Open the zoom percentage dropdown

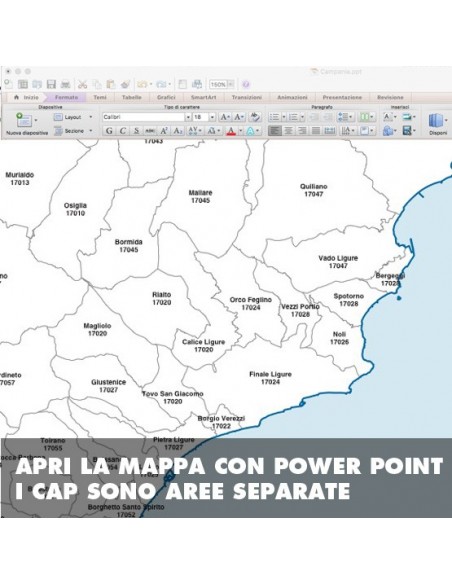(x=230, y=85)
